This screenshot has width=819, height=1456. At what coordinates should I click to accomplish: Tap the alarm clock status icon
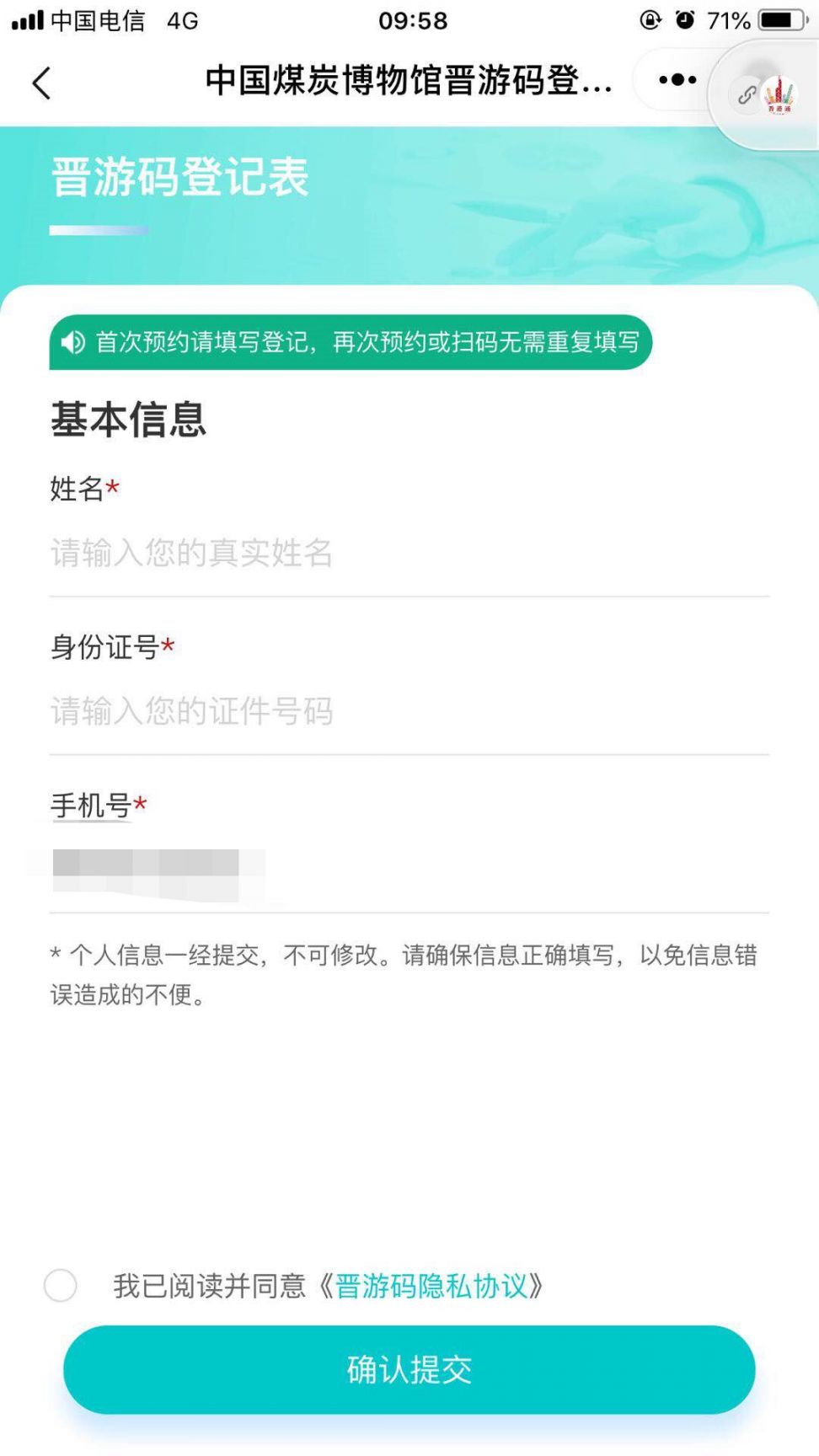coord(686,19)
